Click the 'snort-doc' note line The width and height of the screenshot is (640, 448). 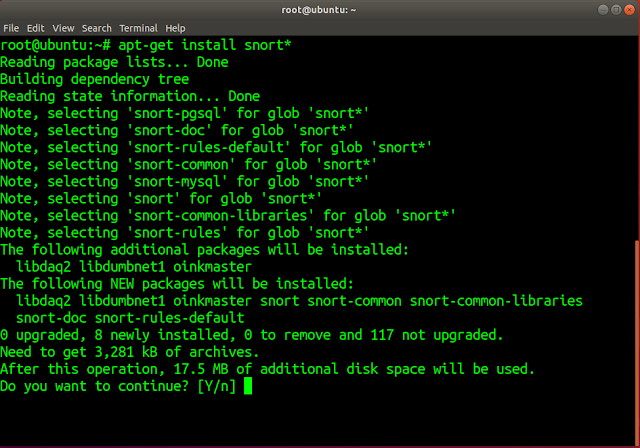[177, 131]
